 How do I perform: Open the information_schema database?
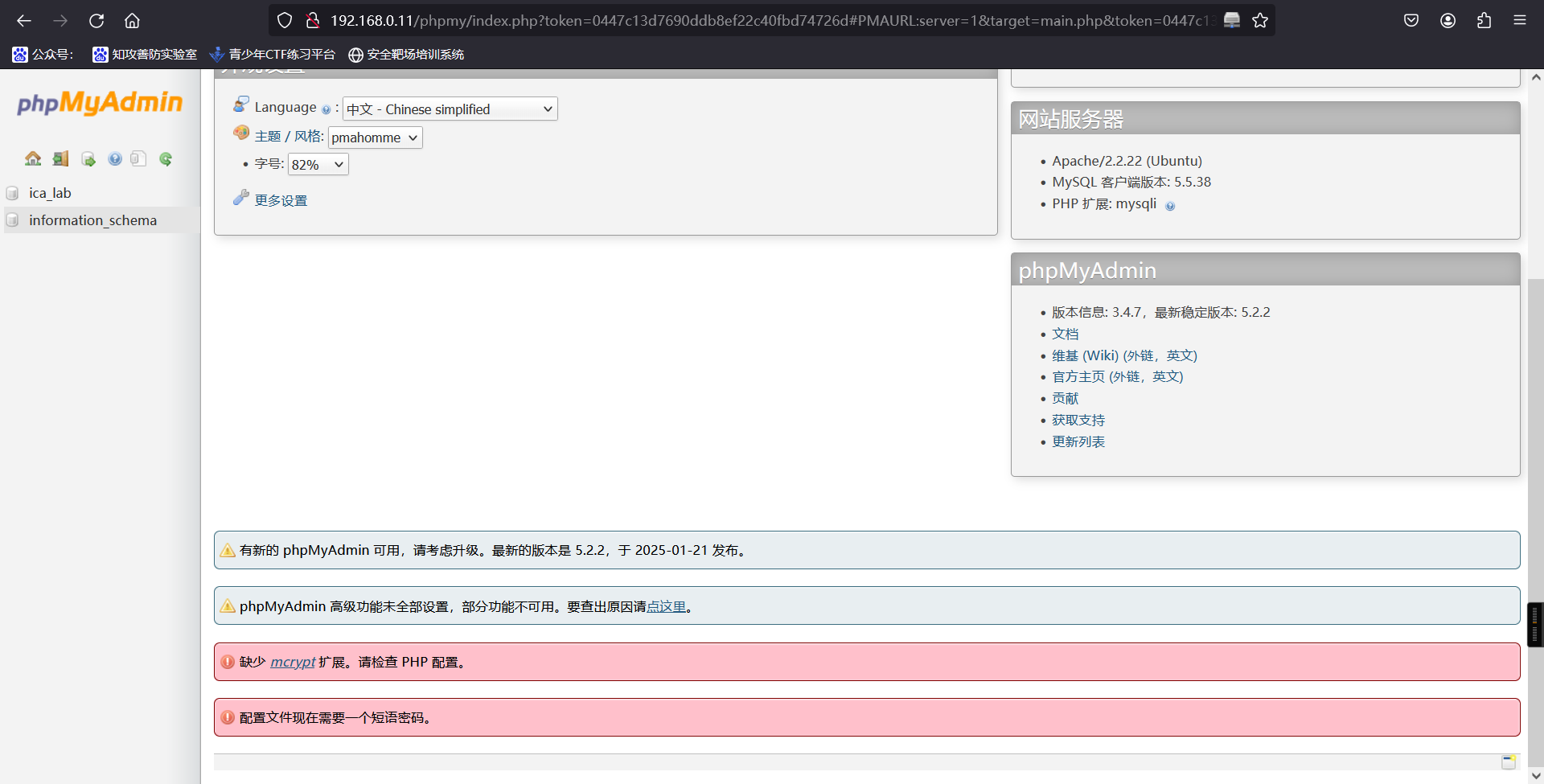(x=92, y=220)
